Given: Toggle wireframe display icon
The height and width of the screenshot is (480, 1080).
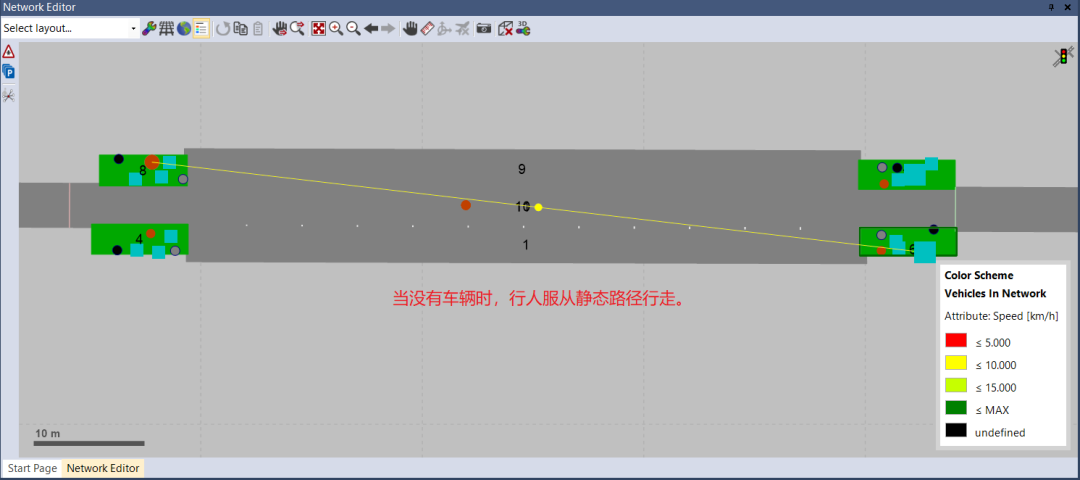Looking at the screenshot, I should [166, 28].
